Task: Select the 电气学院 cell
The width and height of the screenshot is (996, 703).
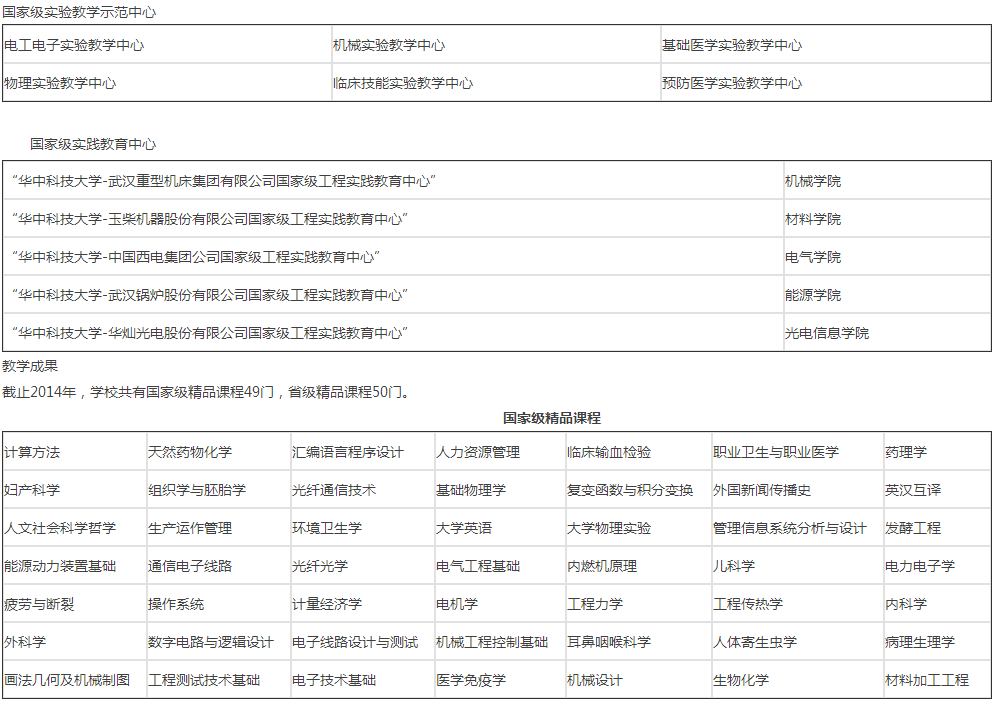Action: pyautogui.click(x=887, y=257)
